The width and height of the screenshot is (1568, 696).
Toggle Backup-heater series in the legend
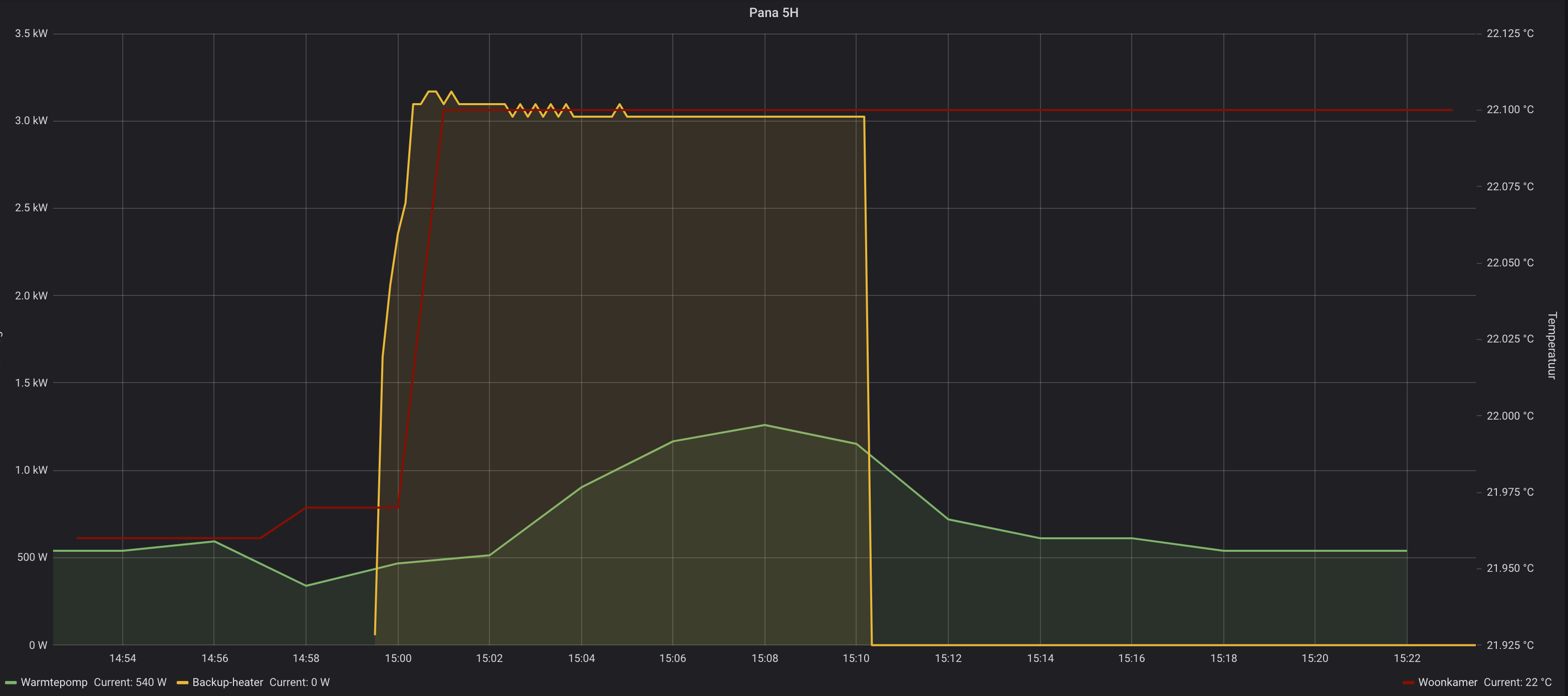coord(227,682)
